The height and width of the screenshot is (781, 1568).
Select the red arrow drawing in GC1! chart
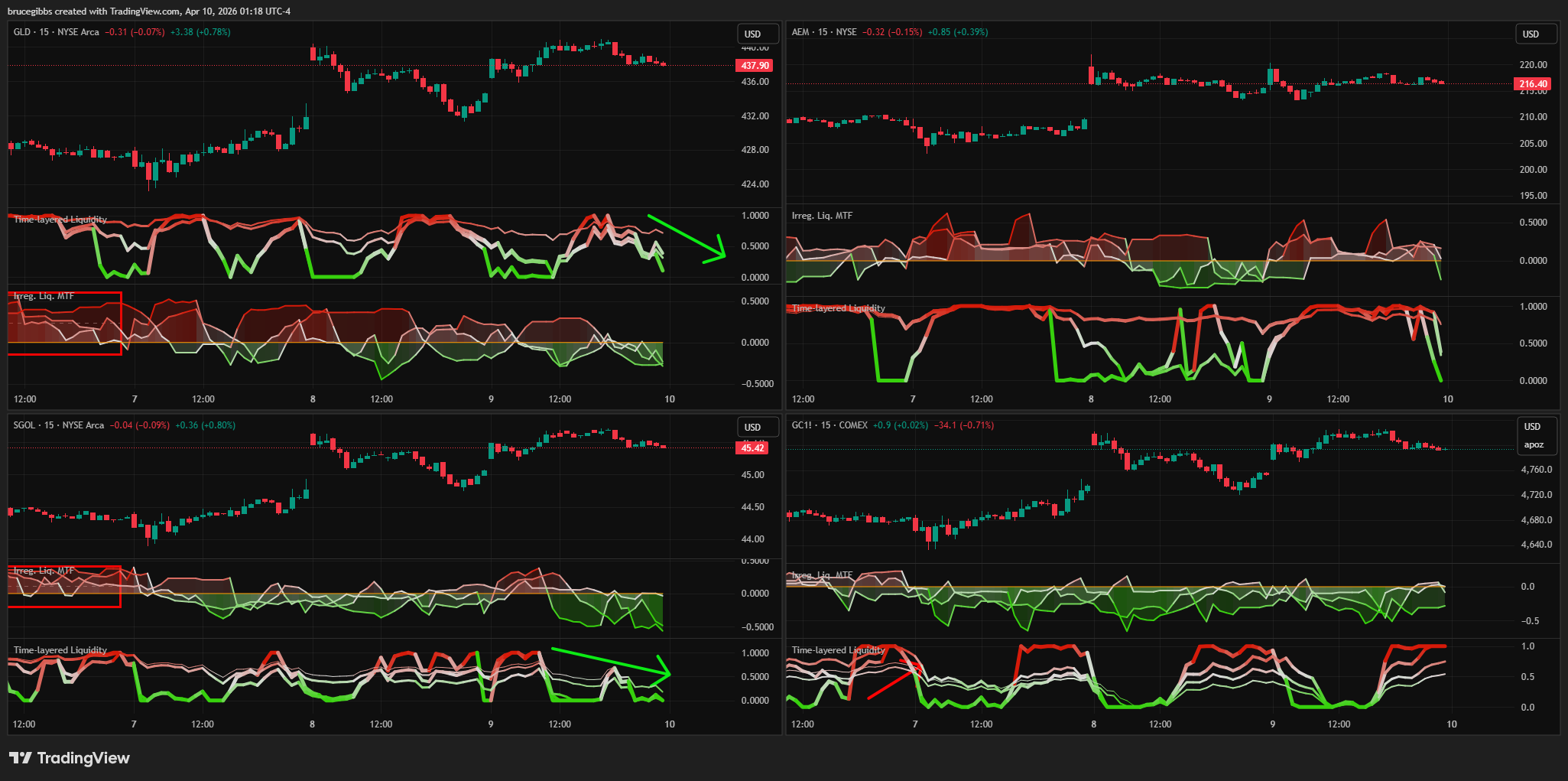892,684
